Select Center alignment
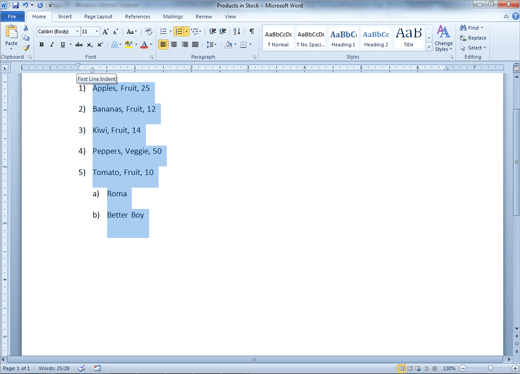 (x=174, y=44)
